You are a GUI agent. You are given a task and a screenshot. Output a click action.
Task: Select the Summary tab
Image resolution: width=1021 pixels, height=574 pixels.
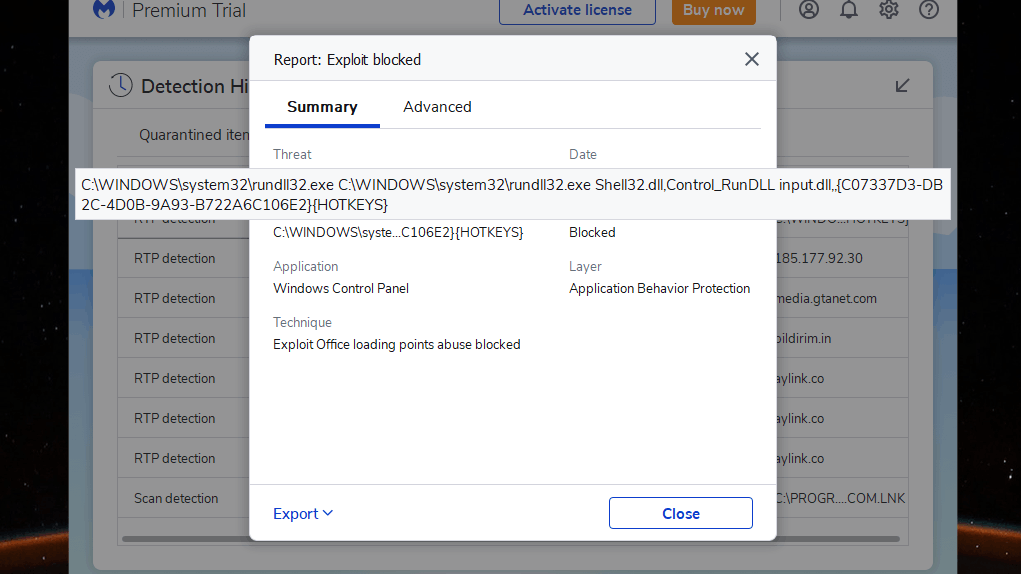(322, 107)
